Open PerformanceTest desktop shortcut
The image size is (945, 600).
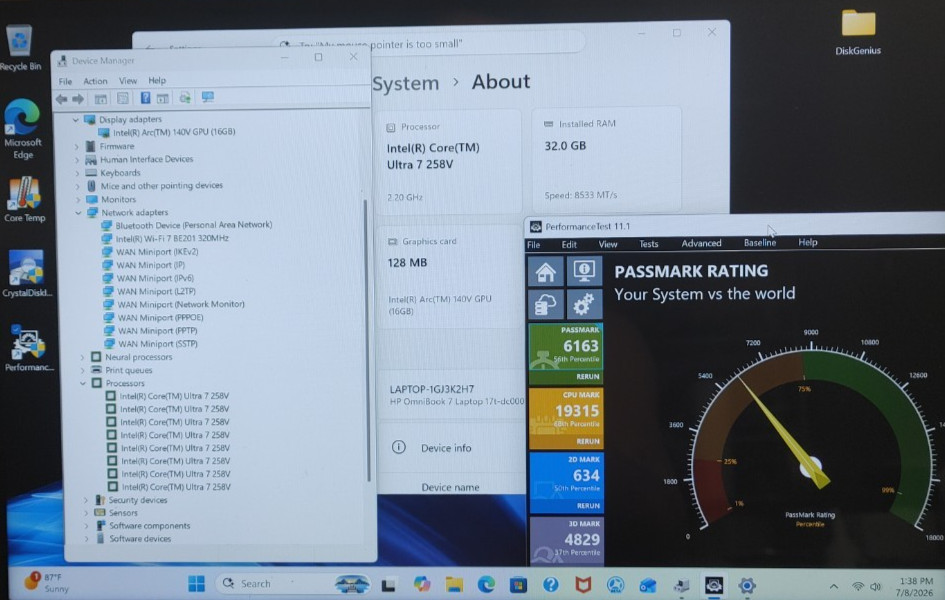click(28, 348)
